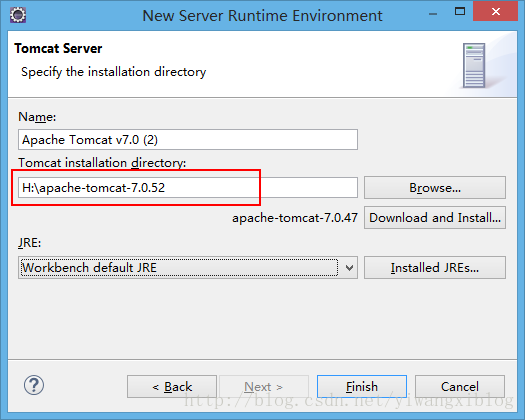Viewport: 525px width, 420px height.
Task: Maximize the dialog window
Action: coord(460,12)
